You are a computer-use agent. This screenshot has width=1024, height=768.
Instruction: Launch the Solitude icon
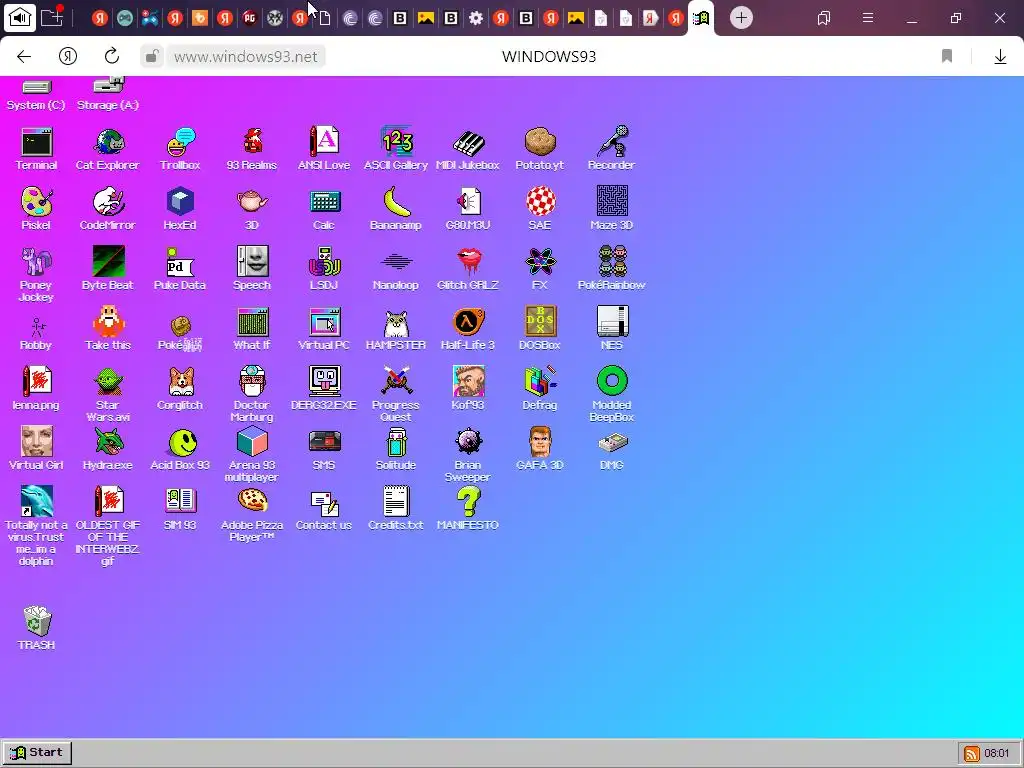(396, 449)
